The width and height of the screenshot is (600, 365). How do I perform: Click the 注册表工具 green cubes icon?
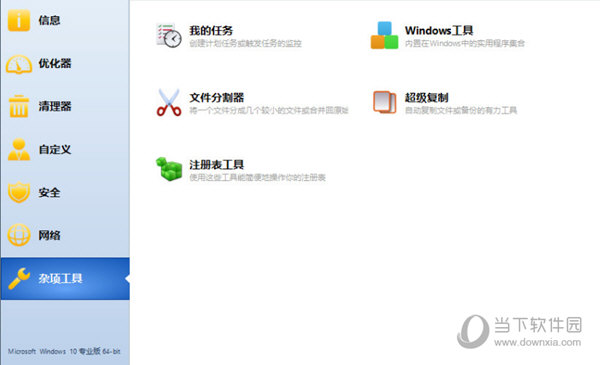[x=169, y=169]
